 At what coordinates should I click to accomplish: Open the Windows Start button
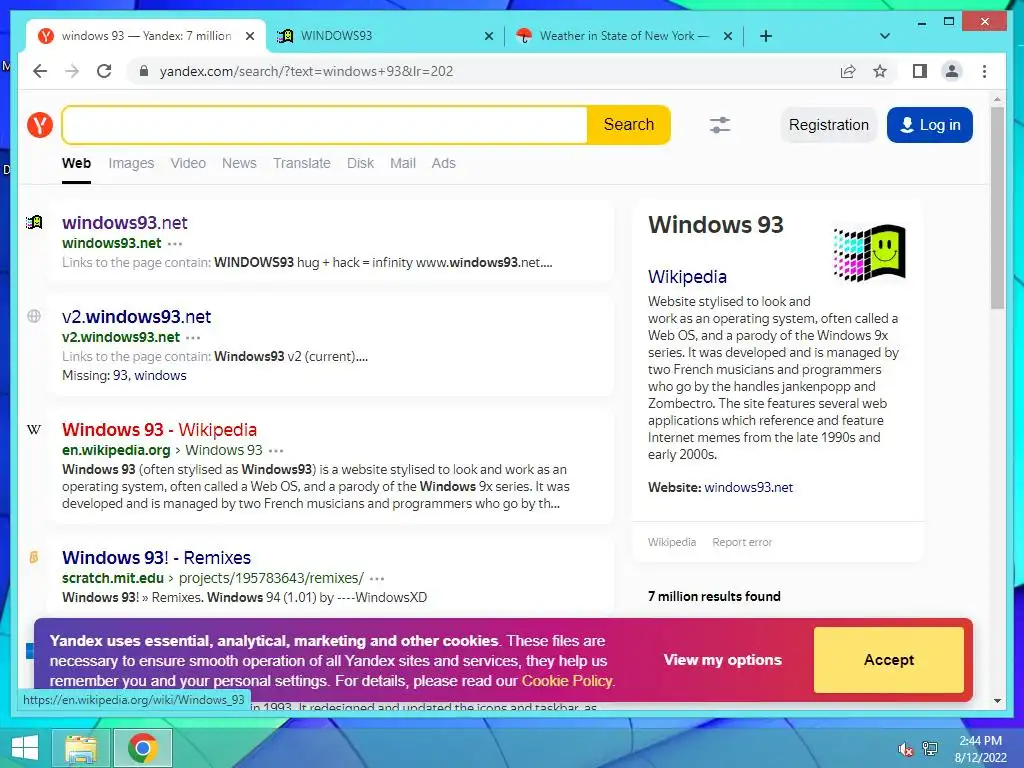click(25, 748)
